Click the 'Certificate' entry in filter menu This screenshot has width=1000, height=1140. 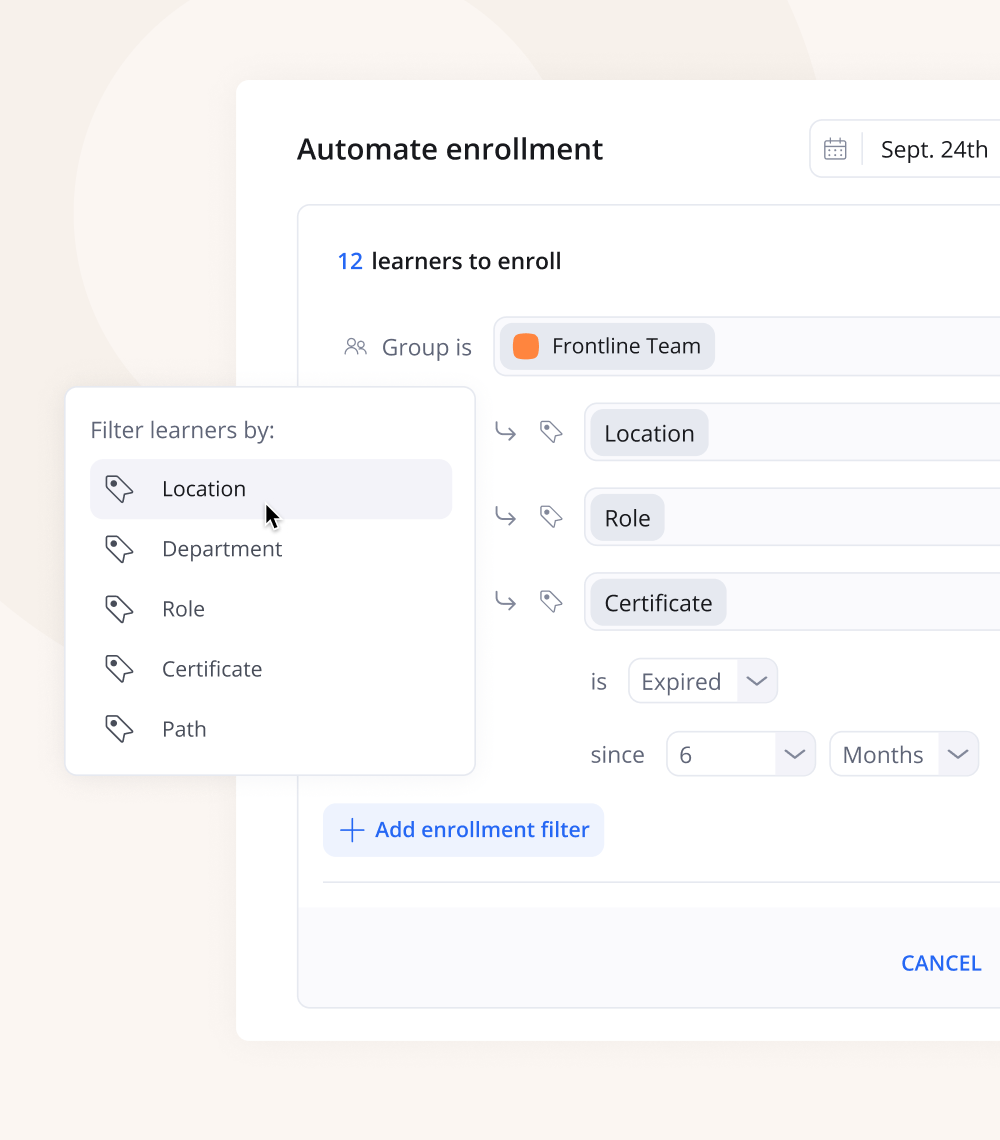tap(212, 669)
